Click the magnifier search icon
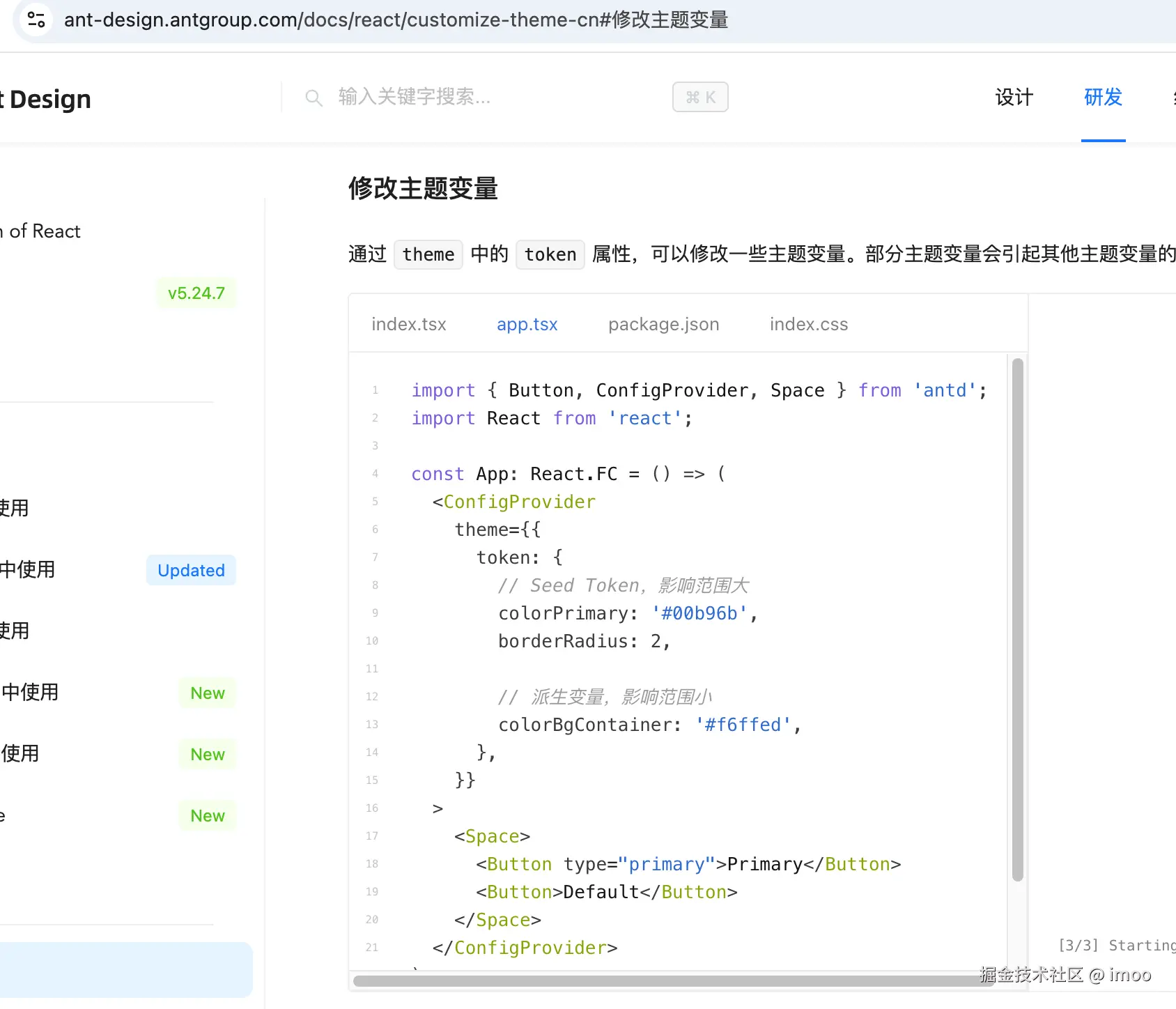This screenshot has height=1009, width=1176. point(314,98)
